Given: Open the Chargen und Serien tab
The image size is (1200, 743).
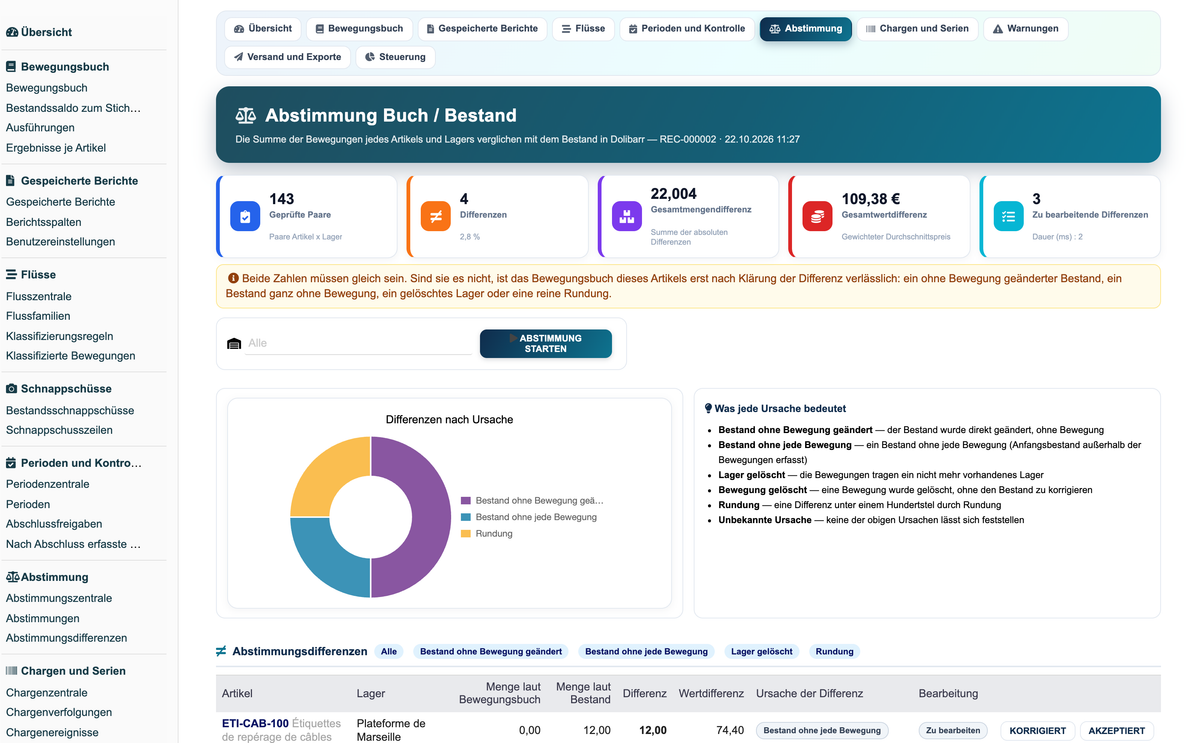Looking at the screenshot, I should tap(917, 29).
